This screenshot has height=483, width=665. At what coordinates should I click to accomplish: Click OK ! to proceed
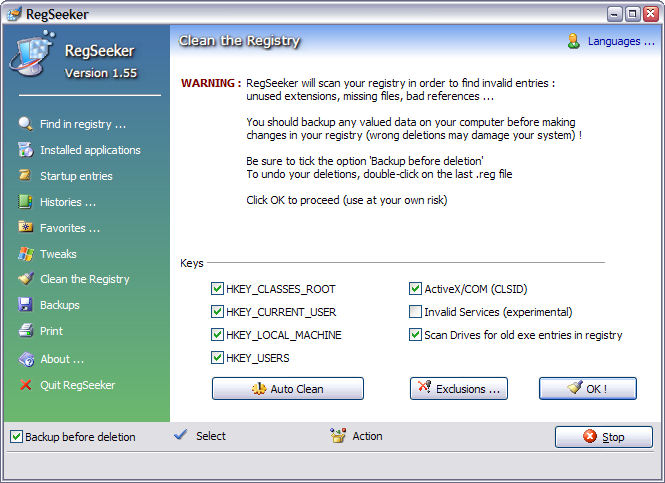(x=588, y=388)
